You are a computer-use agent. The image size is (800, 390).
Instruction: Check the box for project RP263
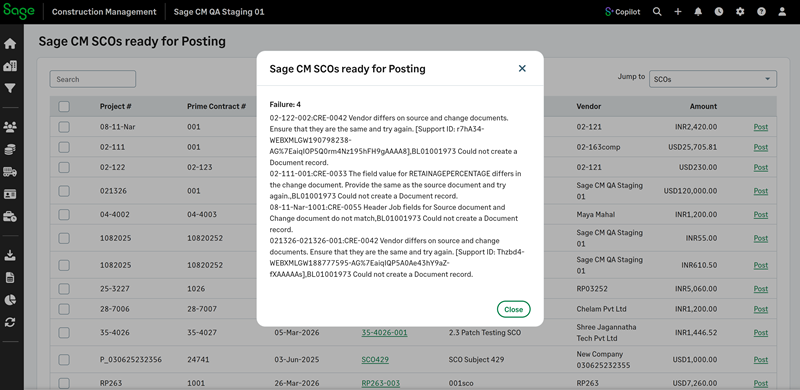[x=64, y=383]
